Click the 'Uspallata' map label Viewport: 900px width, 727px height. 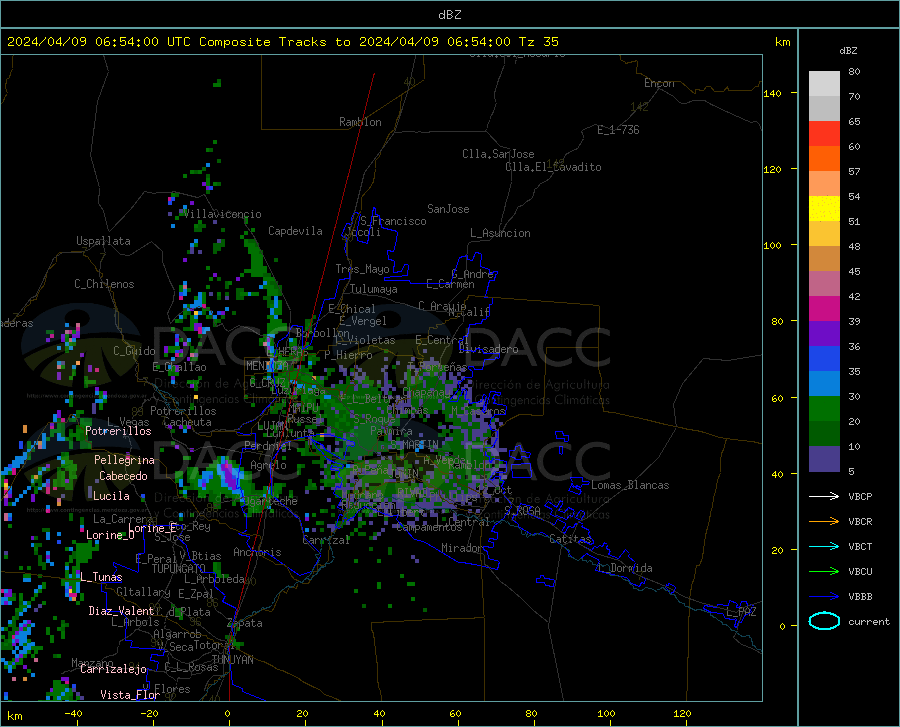[x=103, y=241]
